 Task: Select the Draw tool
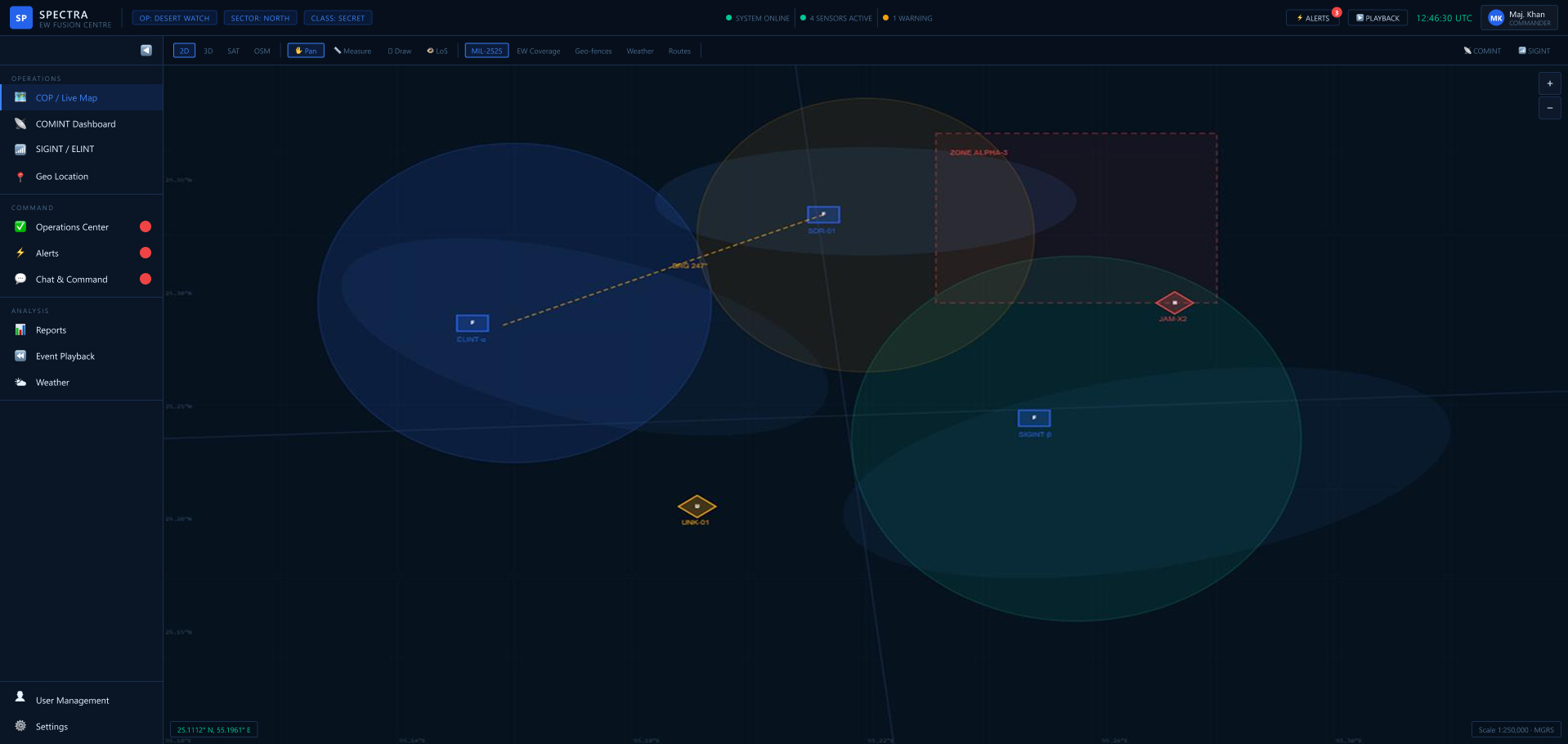coord(400,51)
